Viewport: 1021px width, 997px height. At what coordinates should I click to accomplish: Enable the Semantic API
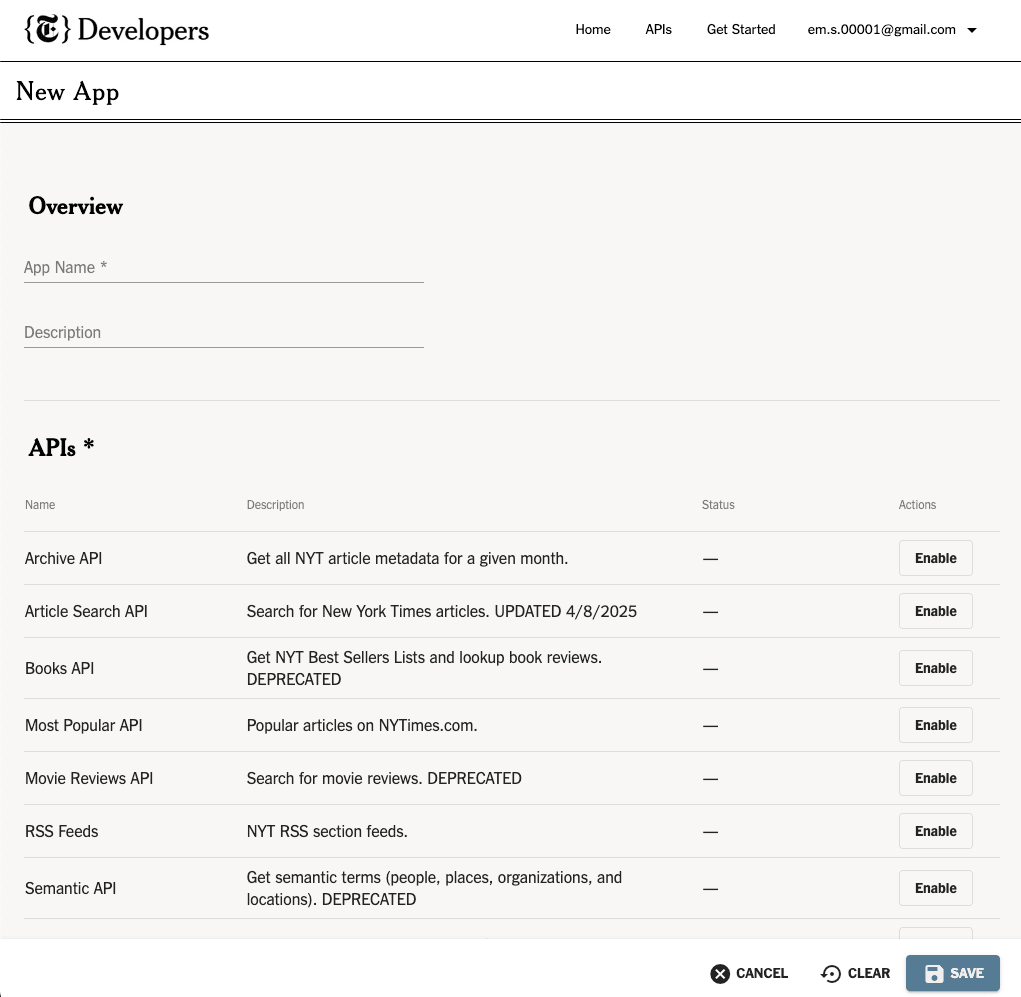tap(936, 888)
